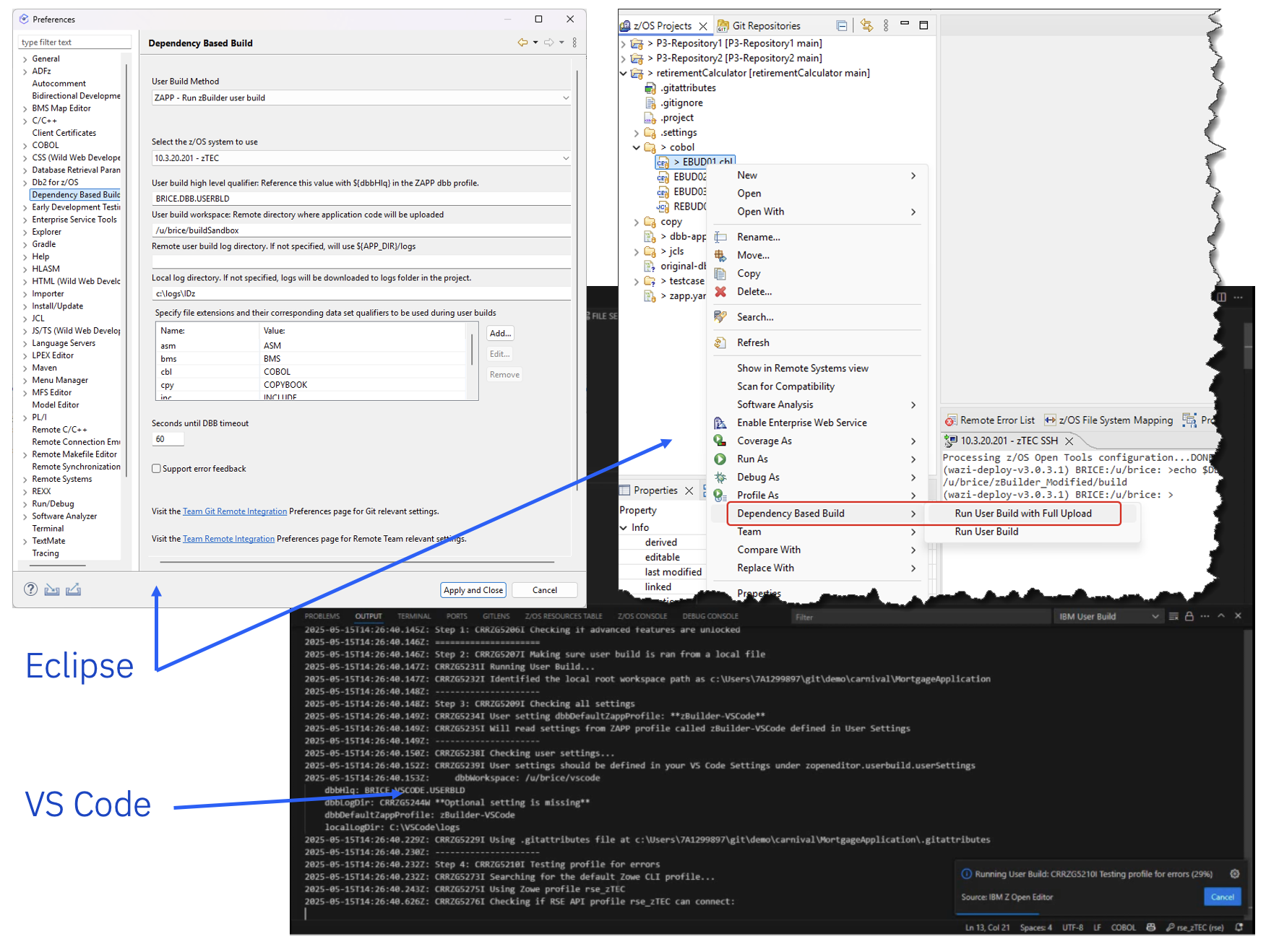This screenshot has height=952, width=1266.
Task: Select Copy in context menu
Action: click(749, 274)
